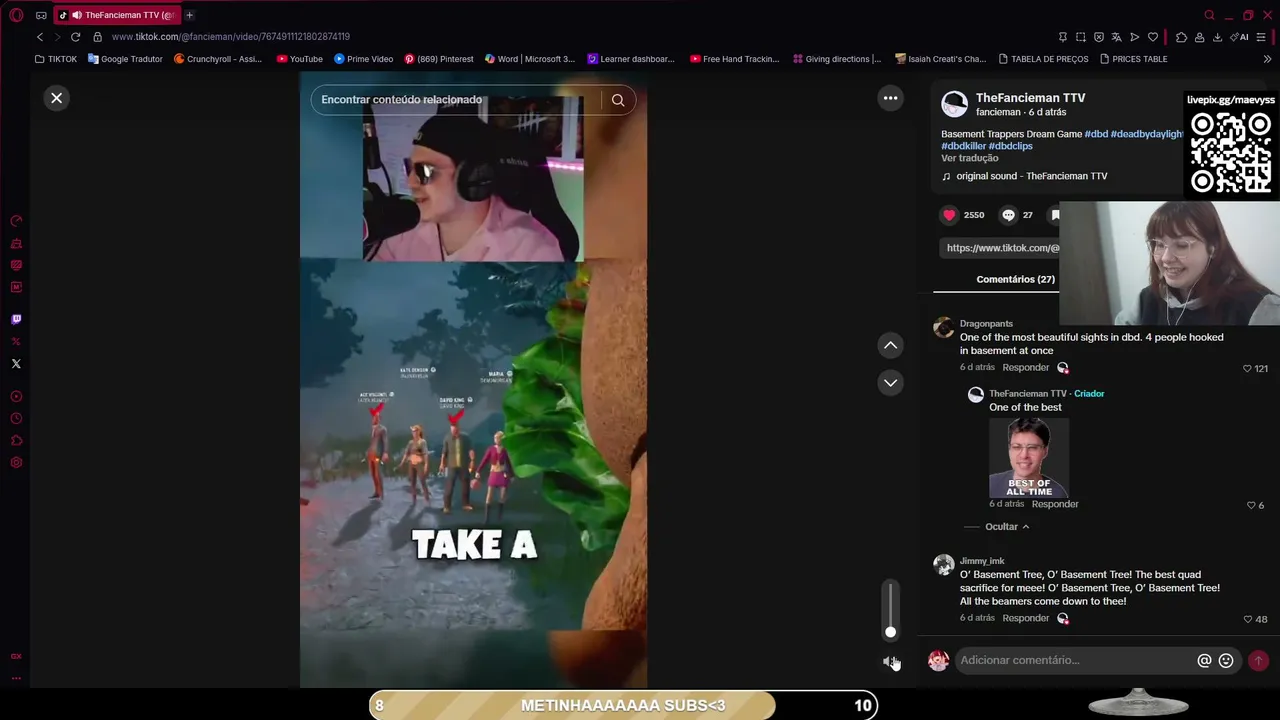This screenshot has height=720, width=1280.
Task: Like the Dragonpants comment
Action: 1247,369
